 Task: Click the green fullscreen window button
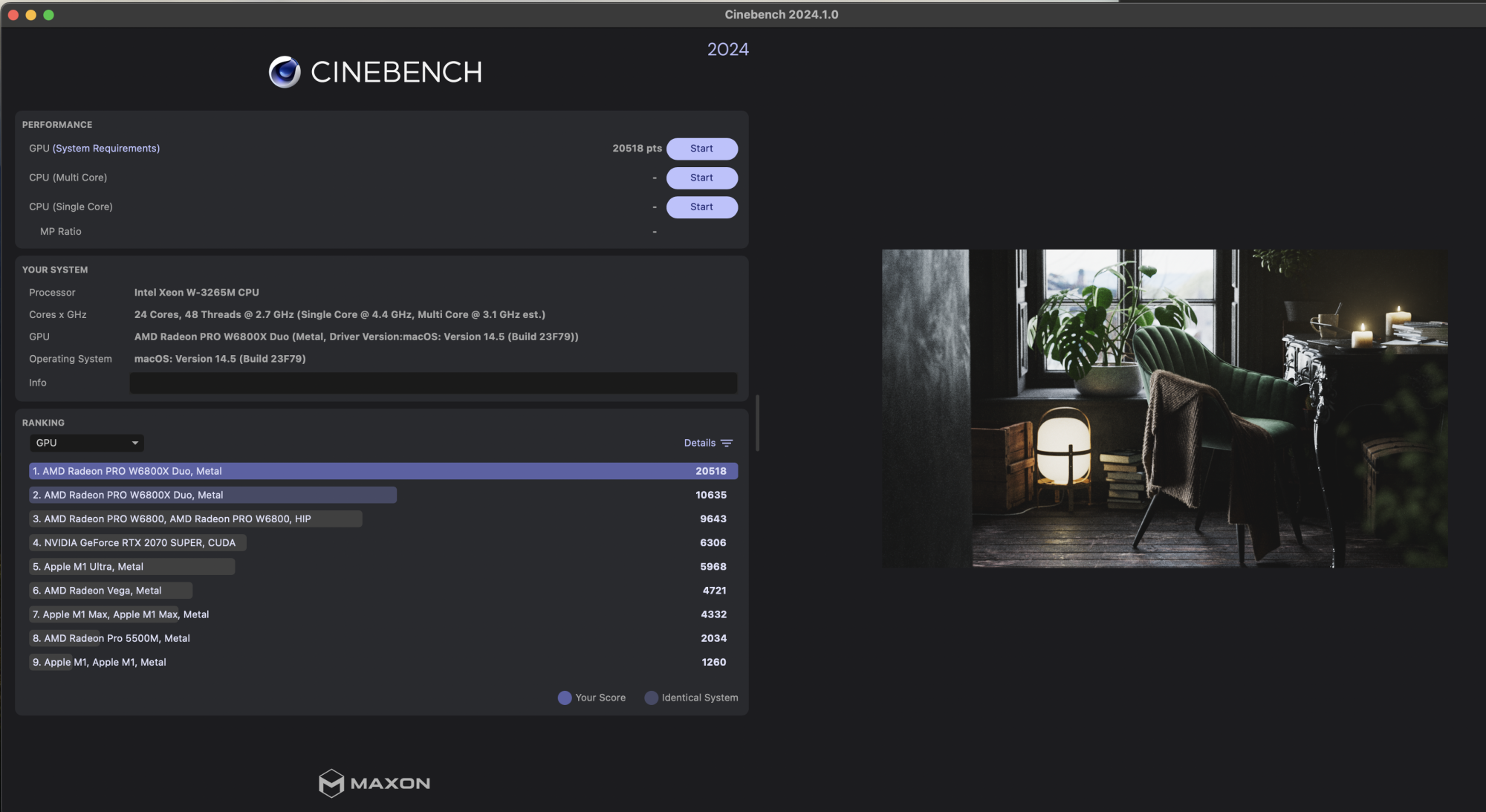click(49, 15)
